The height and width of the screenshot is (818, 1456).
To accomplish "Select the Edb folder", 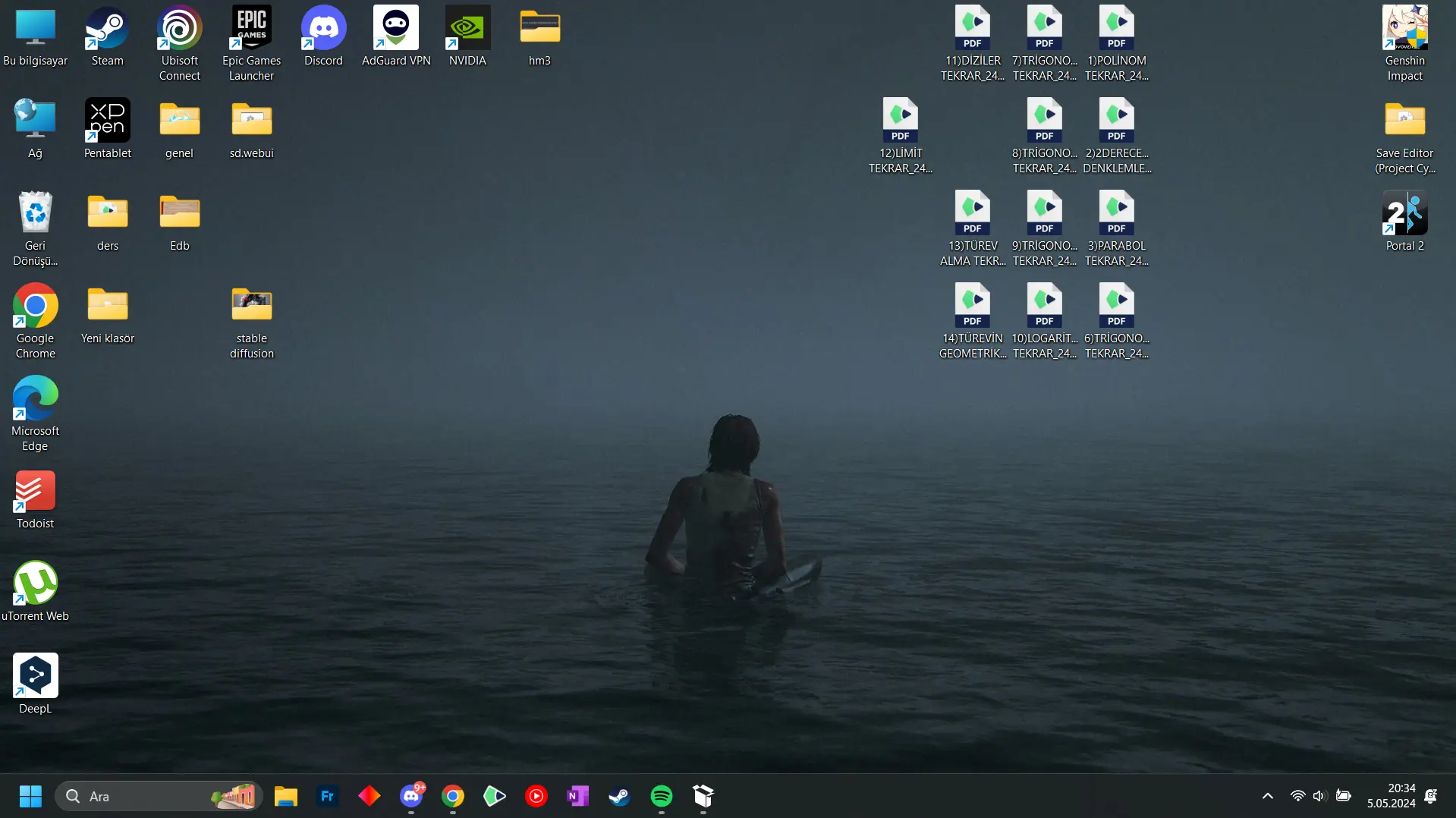I will [x=180, y=222].
